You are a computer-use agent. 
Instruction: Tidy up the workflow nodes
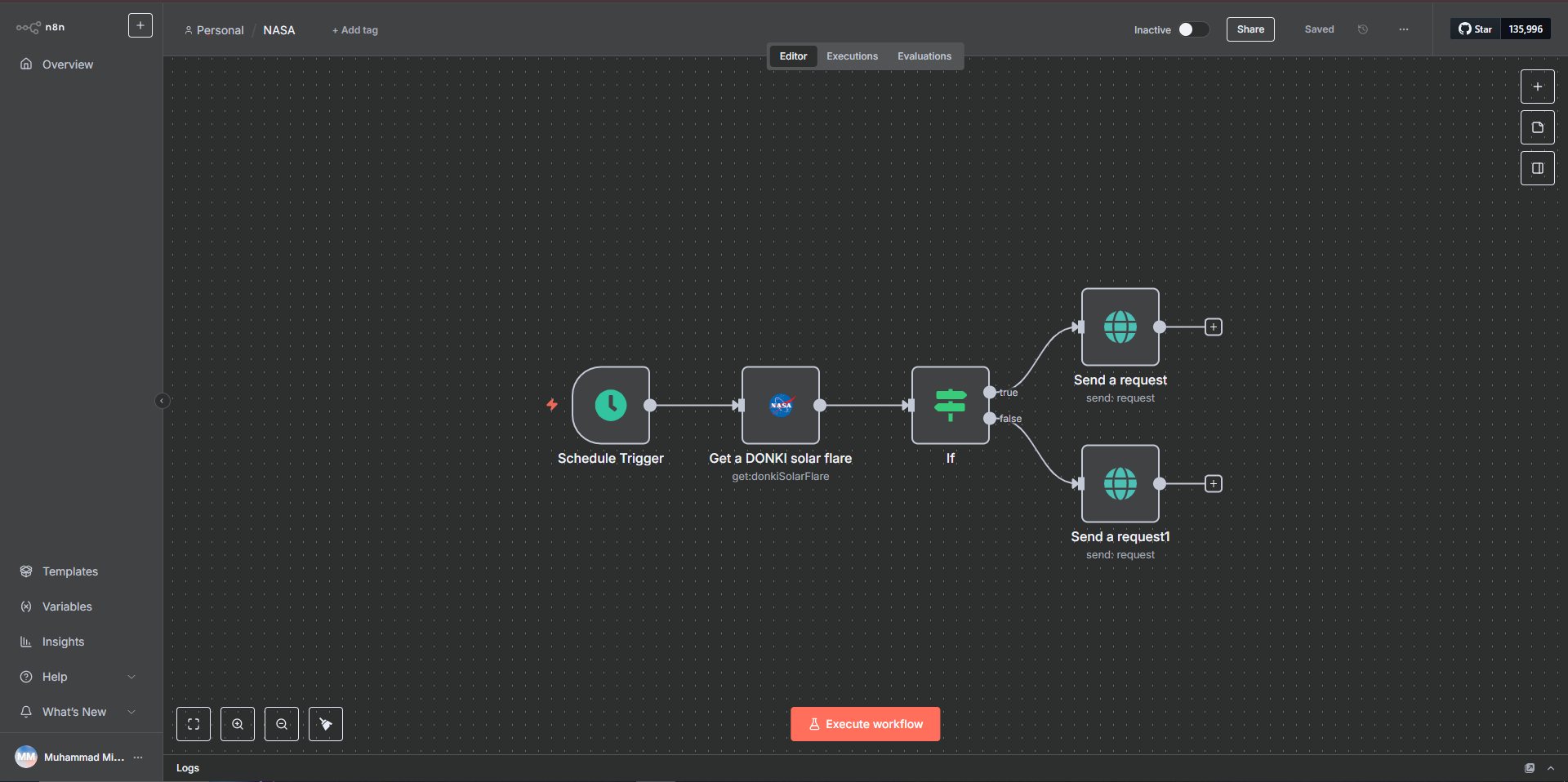coord(326,724)
